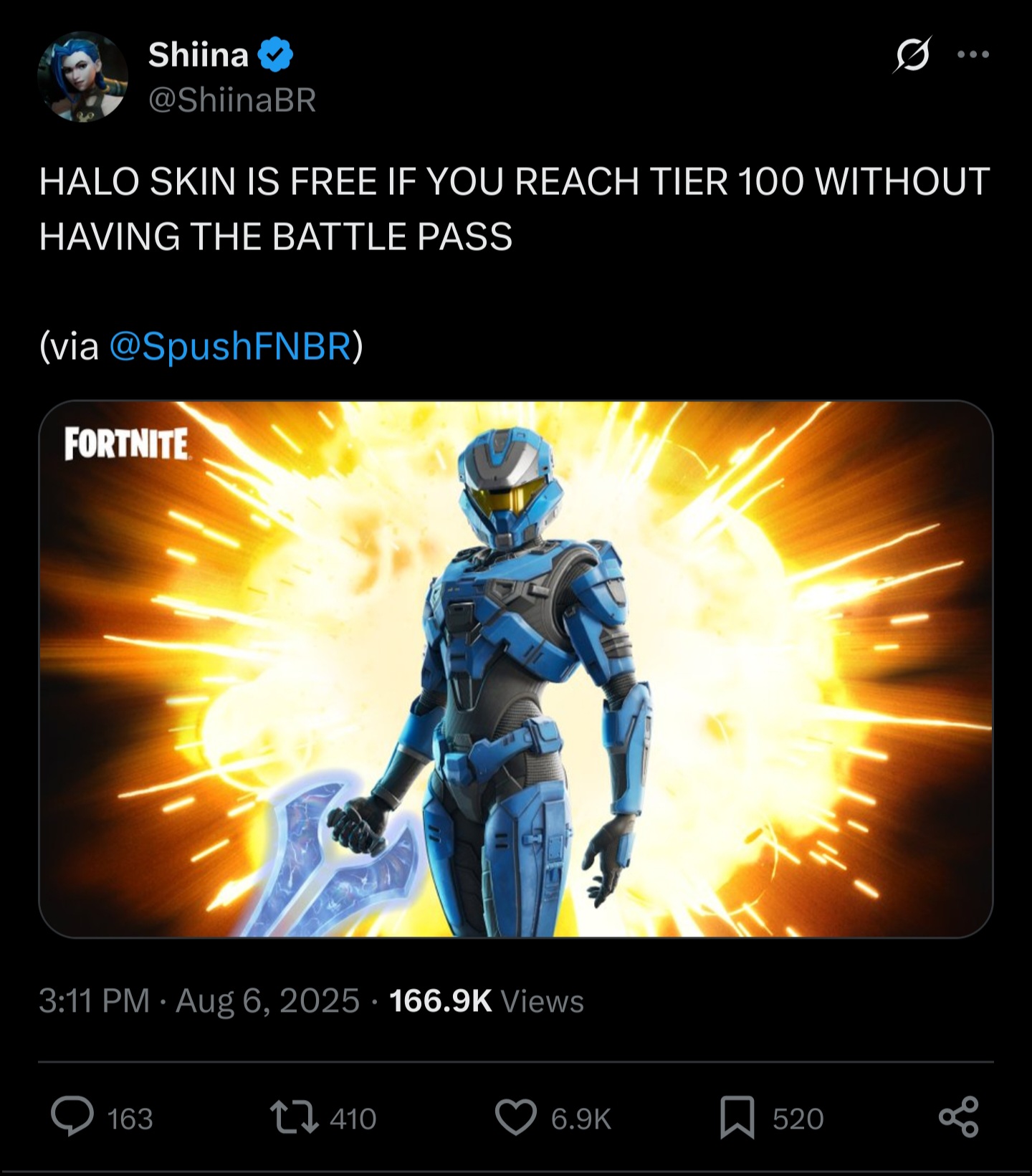Click the 3:11 PM timestamp
The height and width of the screenshot is (1176, 1032).
[x=94, y=1000]
